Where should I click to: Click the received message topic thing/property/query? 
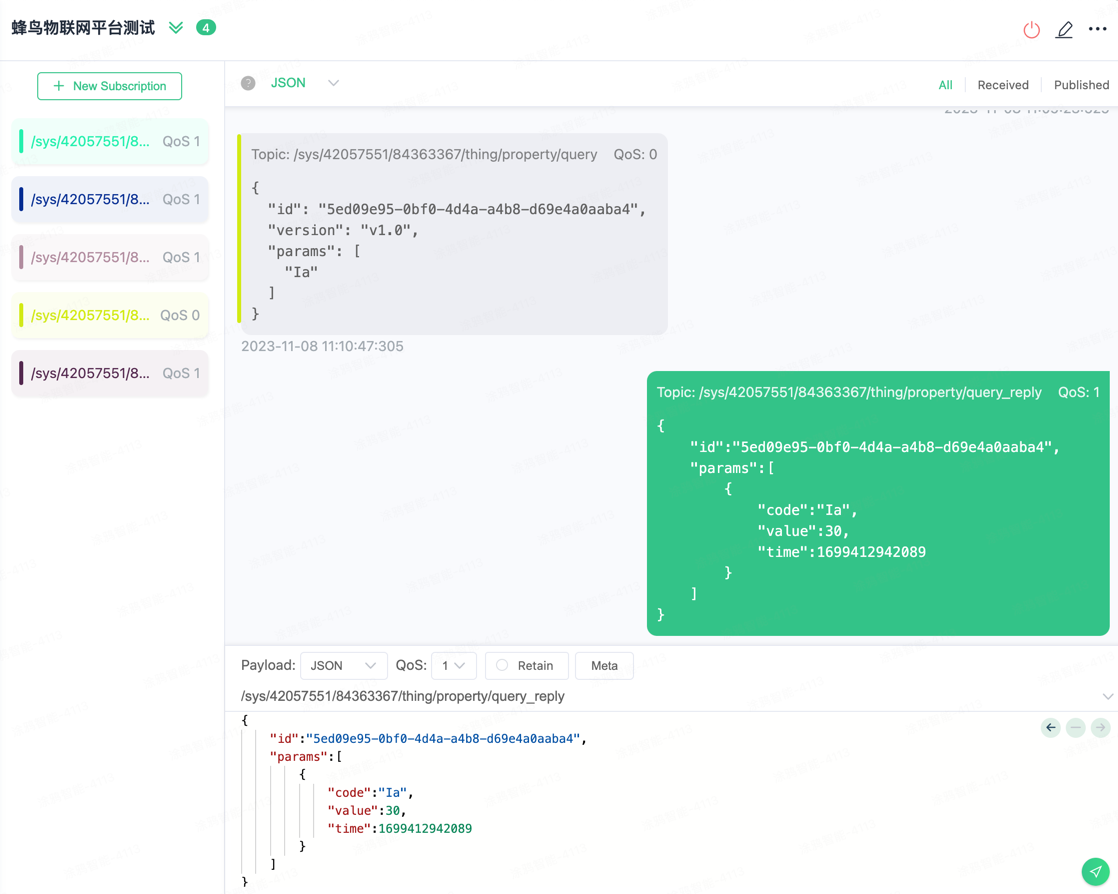424,155
